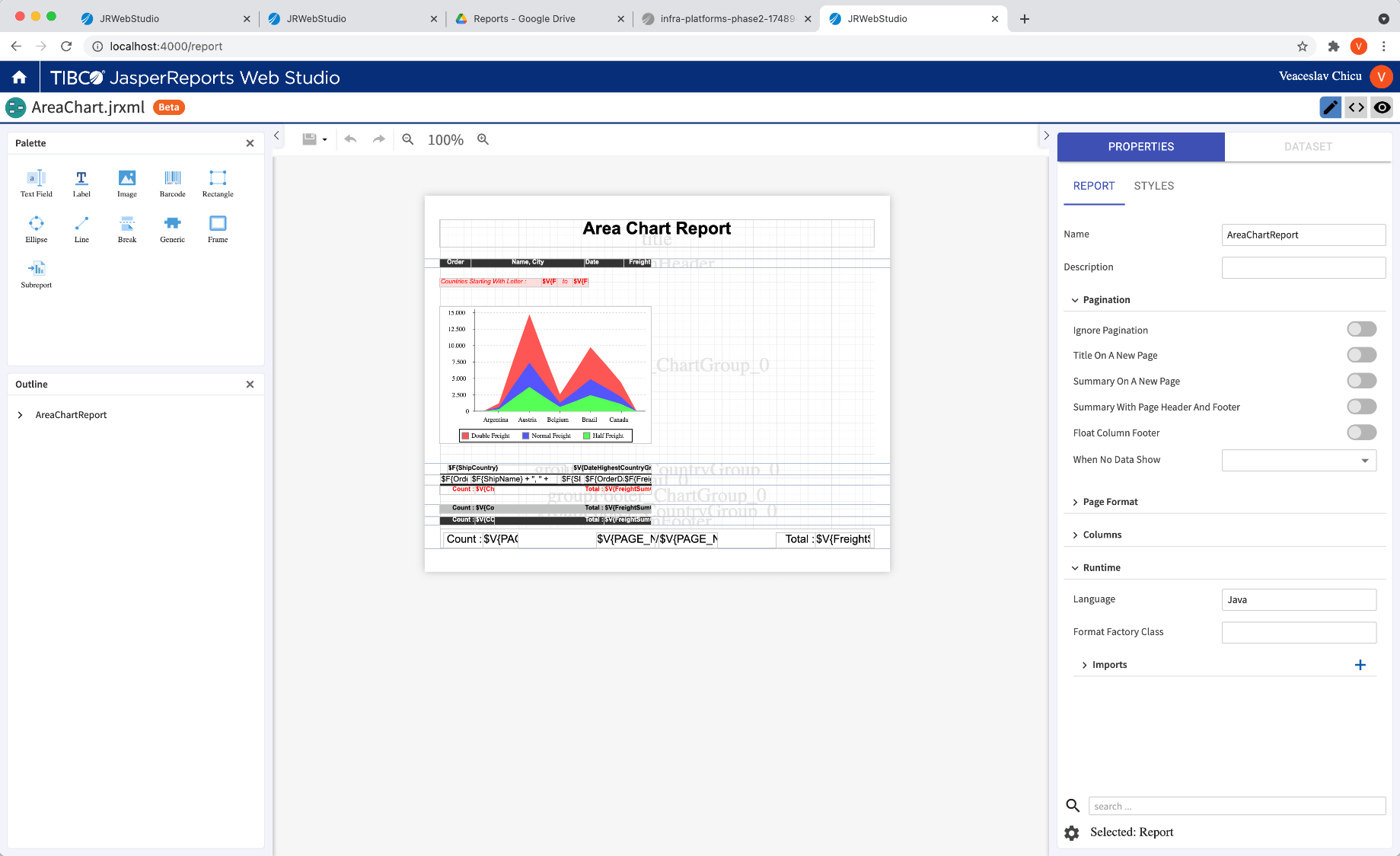Zoom in with the plus magnifier
Viewport: 1400px width, 856px height.
click(483, 139)
